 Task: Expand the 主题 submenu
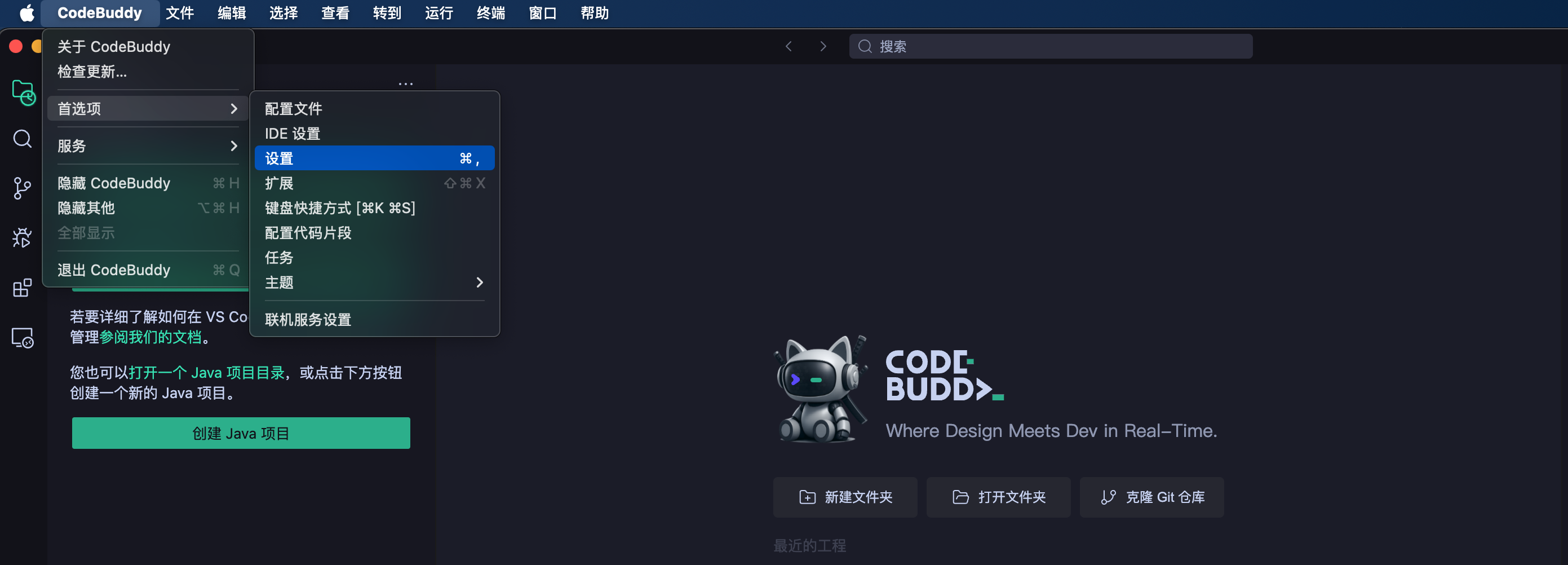point(374,282)
